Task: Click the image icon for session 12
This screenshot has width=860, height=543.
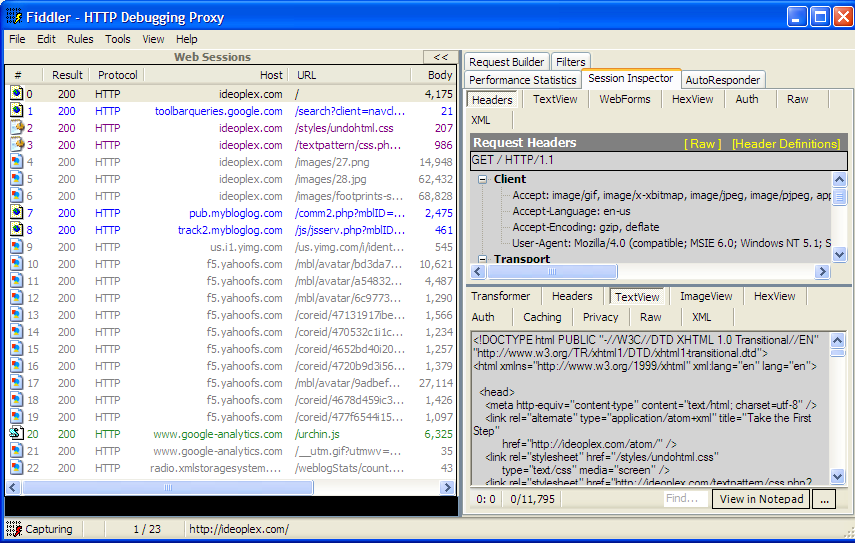Action: point(17,297)
